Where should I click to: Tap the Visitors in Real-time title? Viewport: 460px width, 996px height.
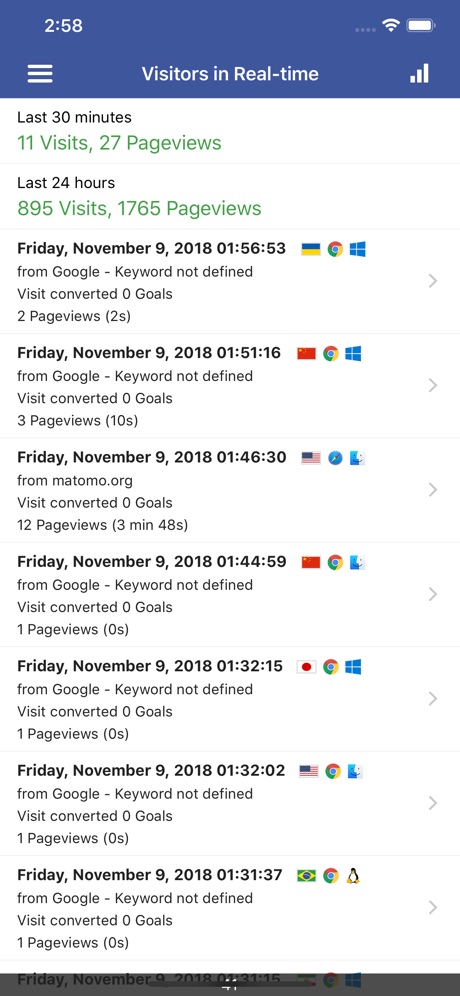[230, 74]
